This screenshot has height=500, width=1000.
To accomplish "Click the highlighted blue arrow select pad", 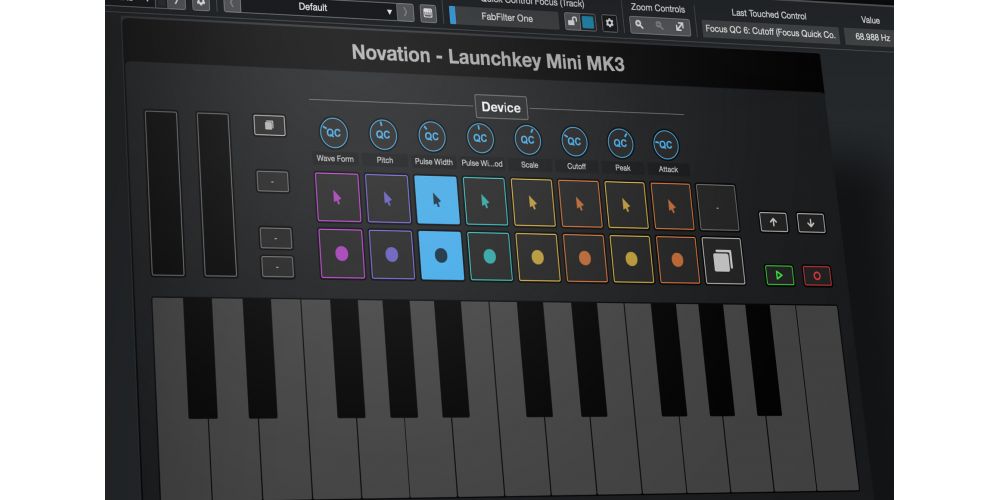I will 437,200.
